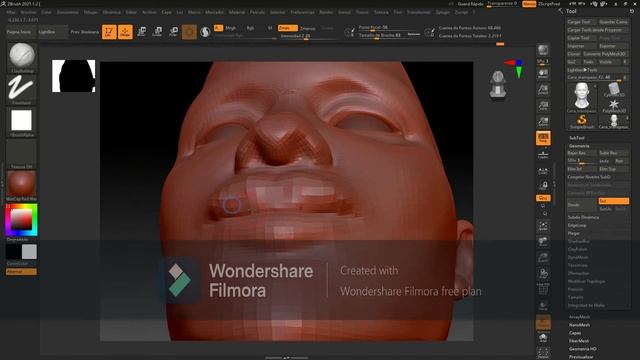Screen dimensions: 640x360
Task: Select the Mover transform tool icon
Action: coord(142,31)
